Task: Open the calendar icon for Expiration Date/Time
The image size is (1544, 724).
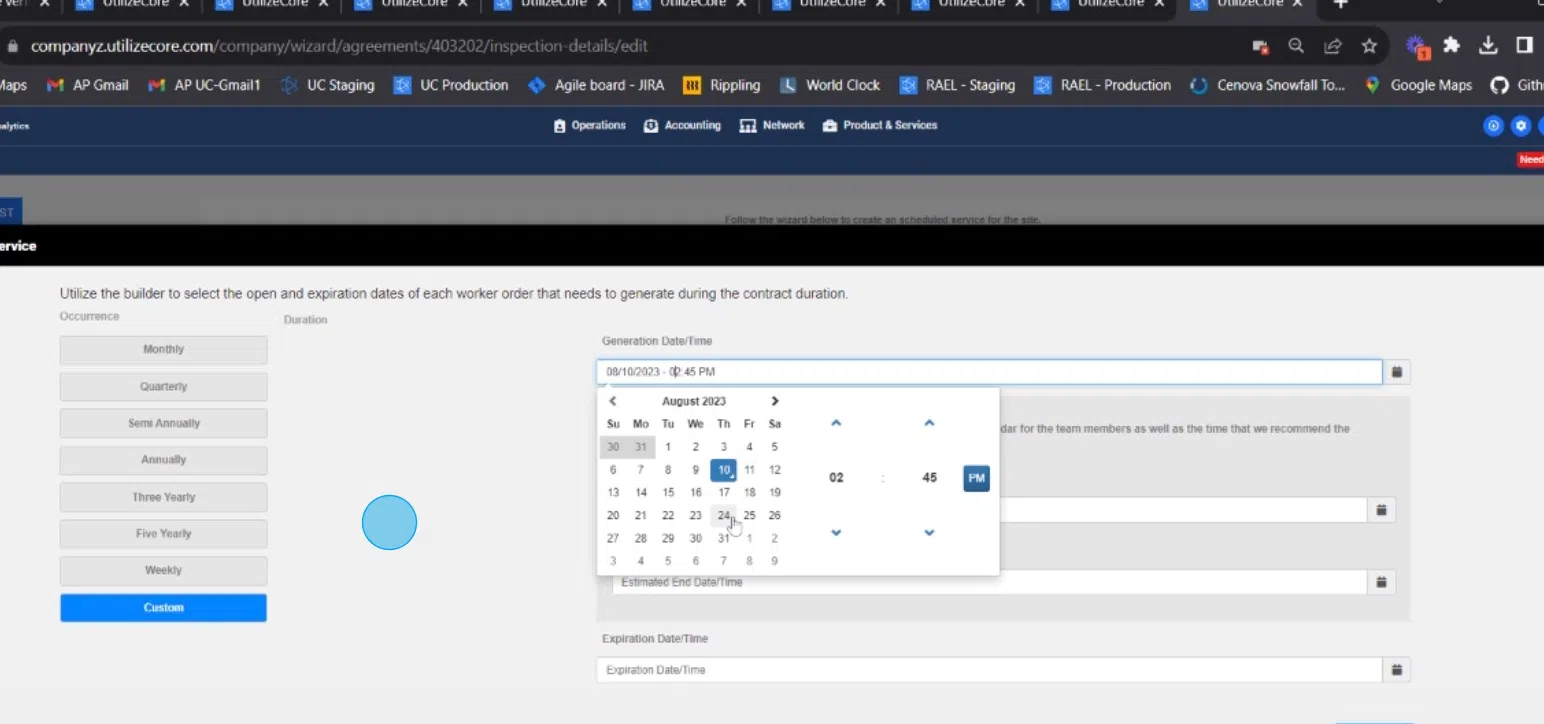Action: (x=1397, y=670)
